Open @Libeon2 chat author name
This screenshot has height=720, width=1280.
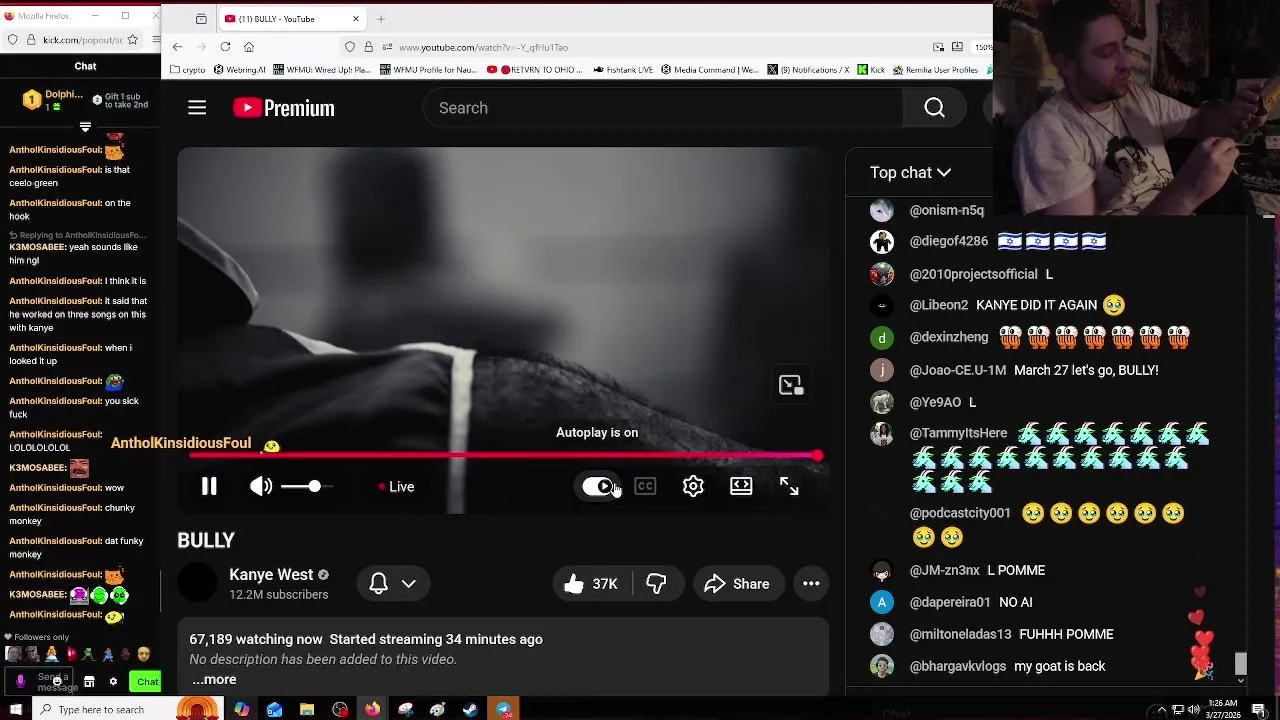point(938,305)
